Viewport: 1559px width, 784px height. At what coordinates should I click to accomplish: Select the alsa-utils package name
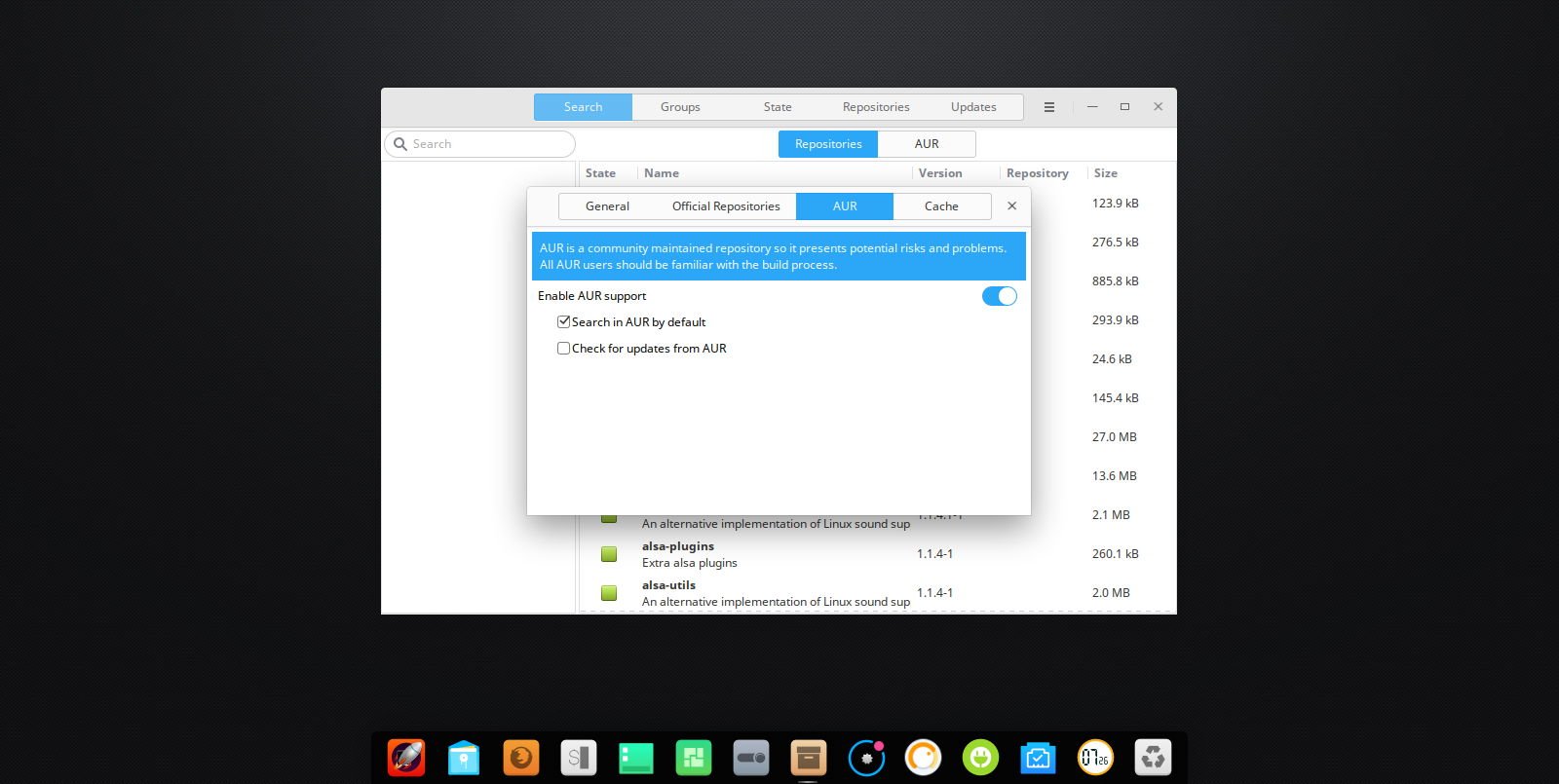click(668, 585)
